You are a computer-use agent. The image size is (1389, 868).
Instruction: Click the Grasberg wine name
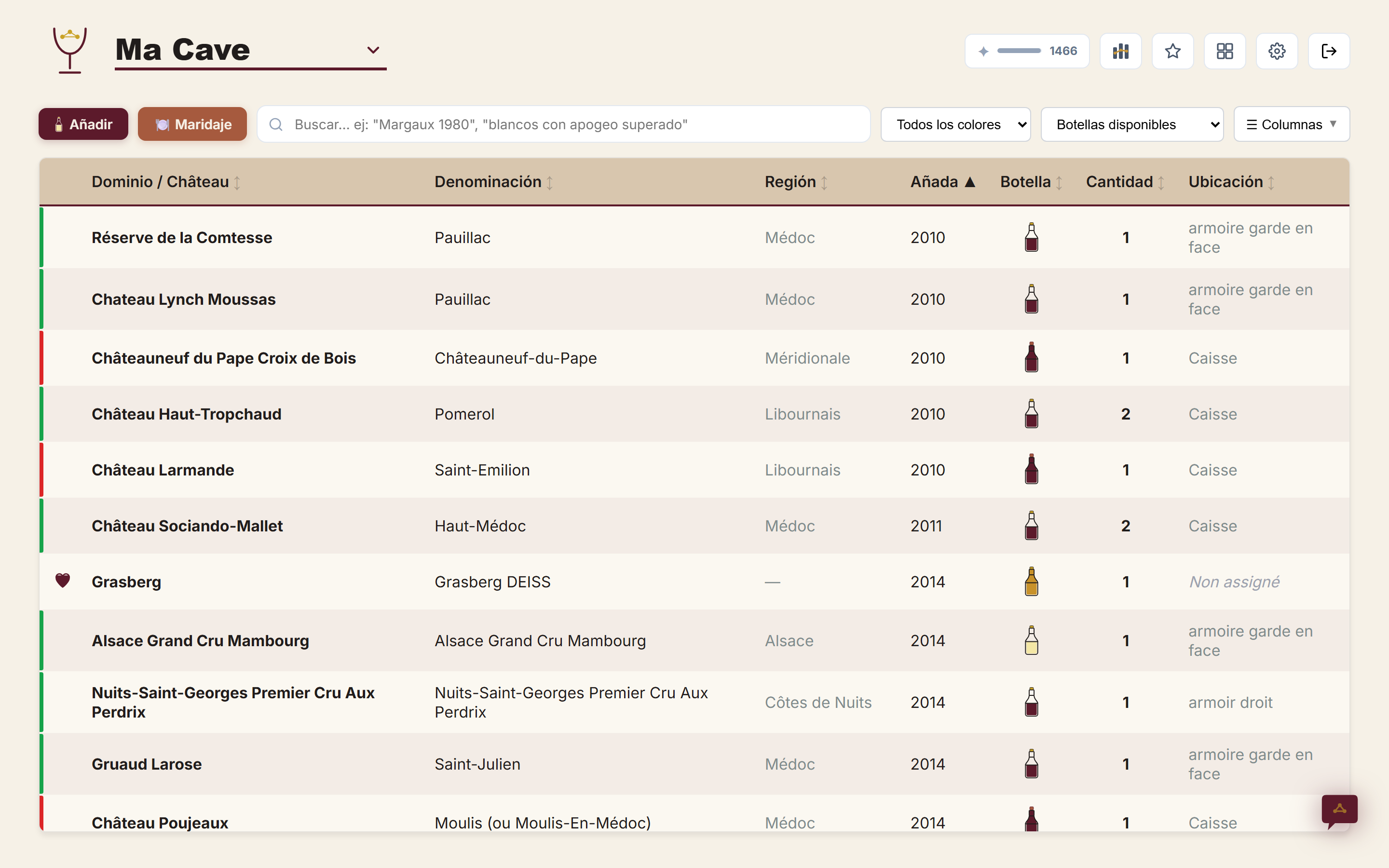coord(126,582)
